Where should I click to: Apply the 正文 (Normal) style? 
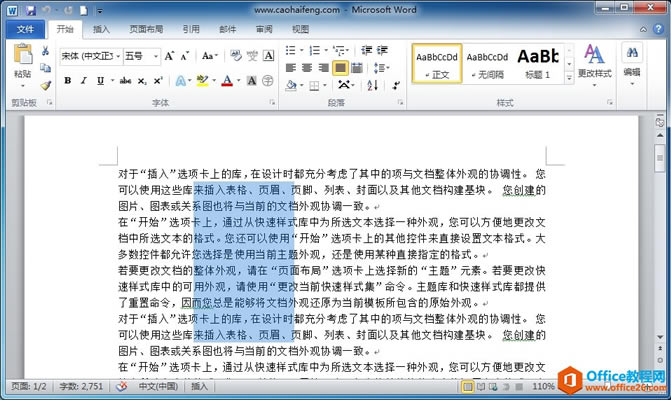pyautogui.click(x=437, y=64)
